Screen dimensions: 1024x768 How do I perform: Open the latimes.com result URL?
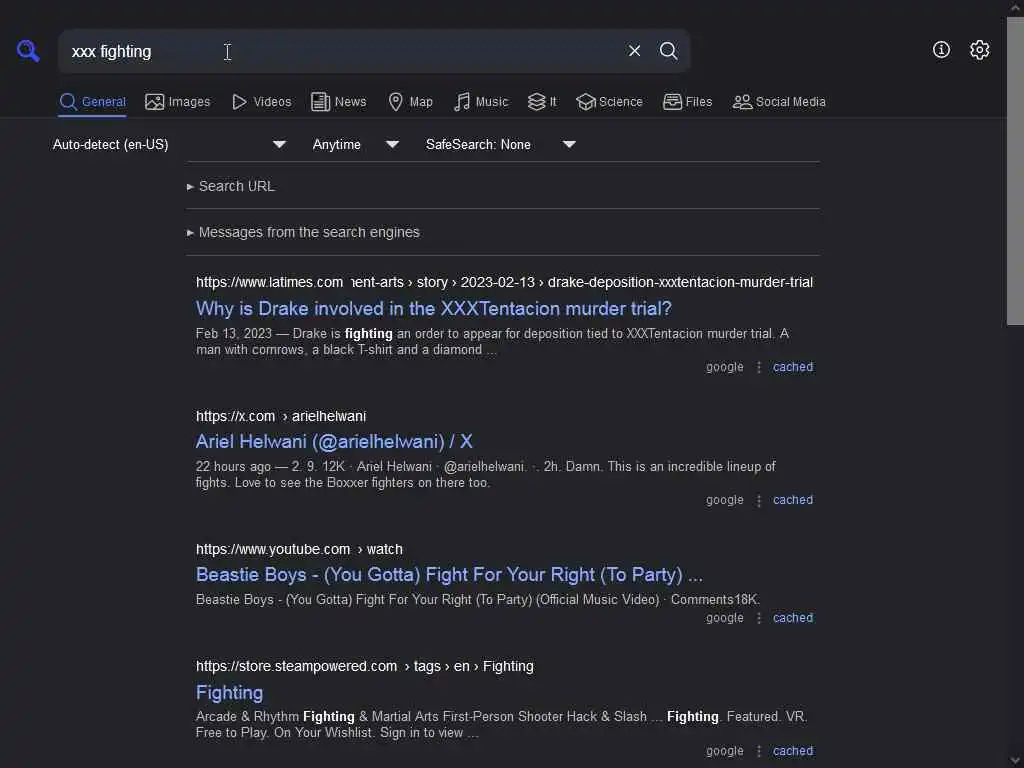coord(504,282)
